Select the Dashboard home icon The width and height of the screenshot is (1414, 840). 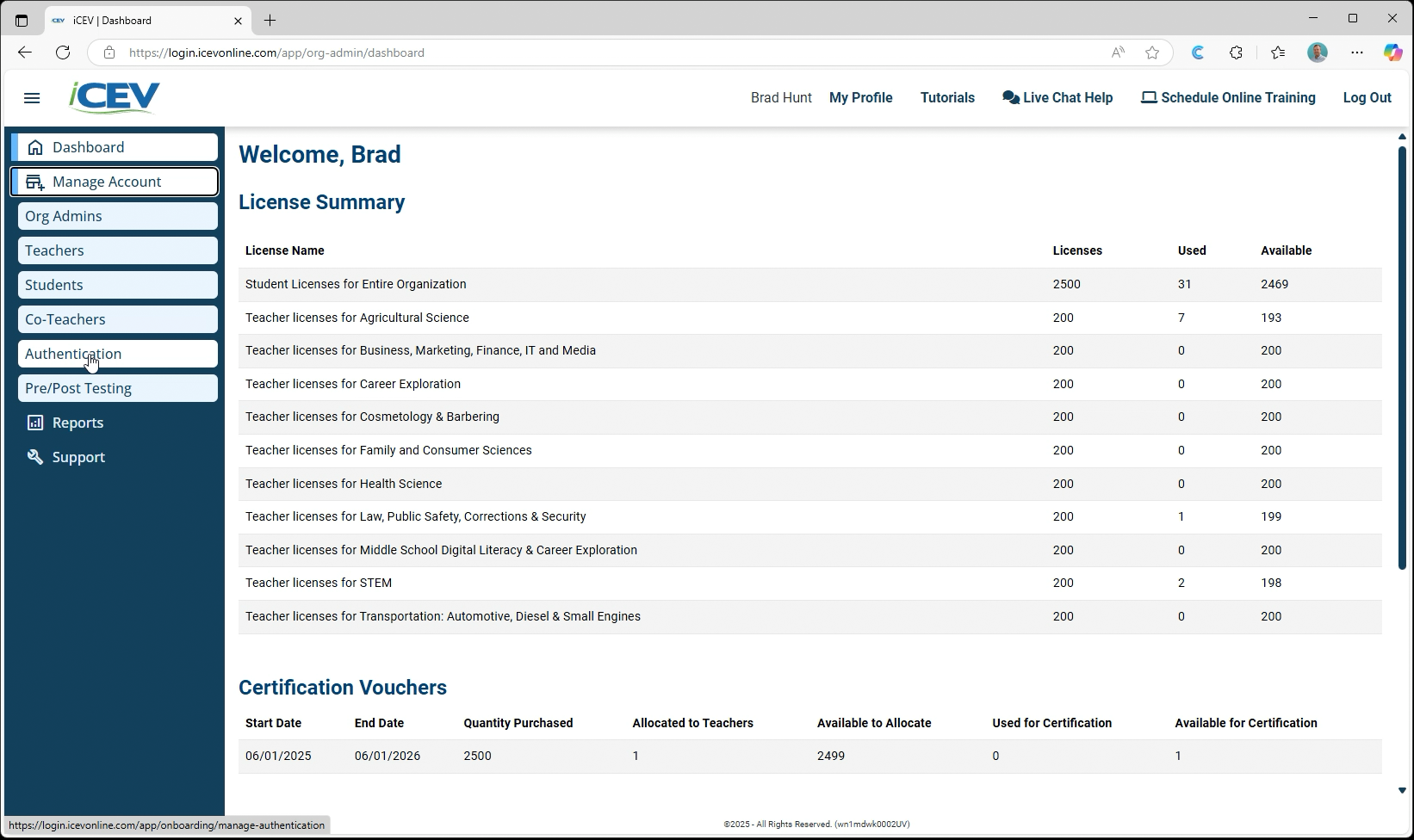(x=36, y=146)
